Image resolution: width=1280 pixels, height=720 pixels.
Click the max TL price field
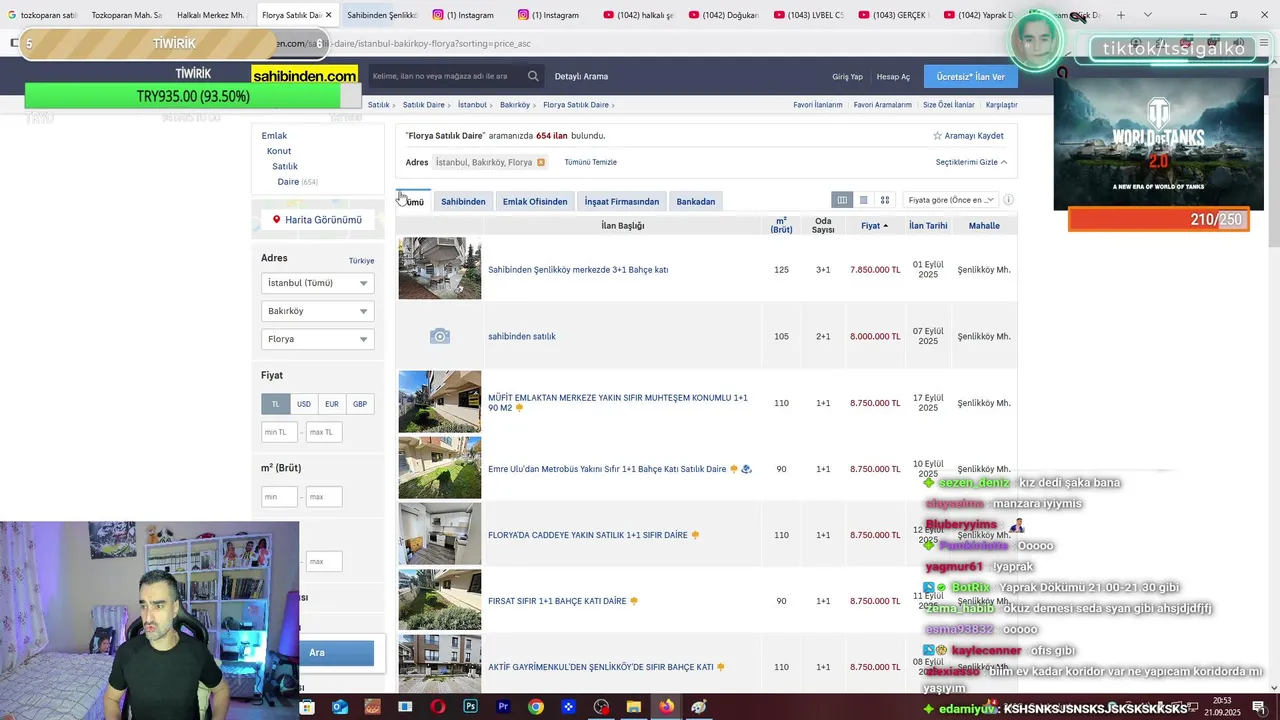click(325, 432)
